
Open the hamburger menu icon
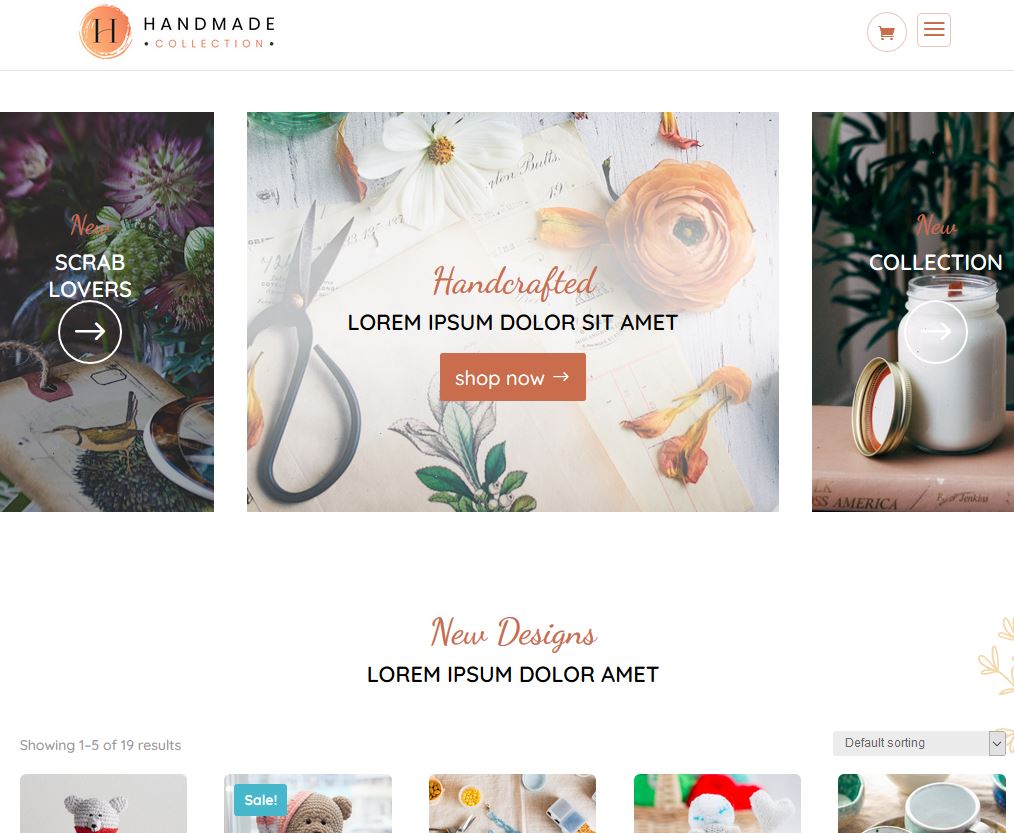[933, 30]
